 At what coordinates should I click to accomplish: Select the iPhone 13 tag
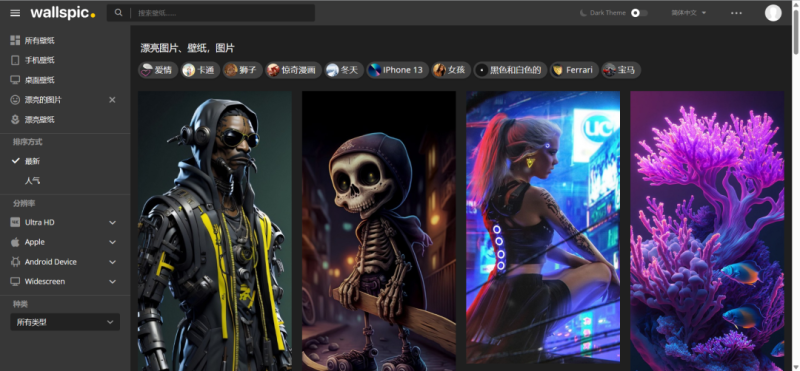pos(397,70)
